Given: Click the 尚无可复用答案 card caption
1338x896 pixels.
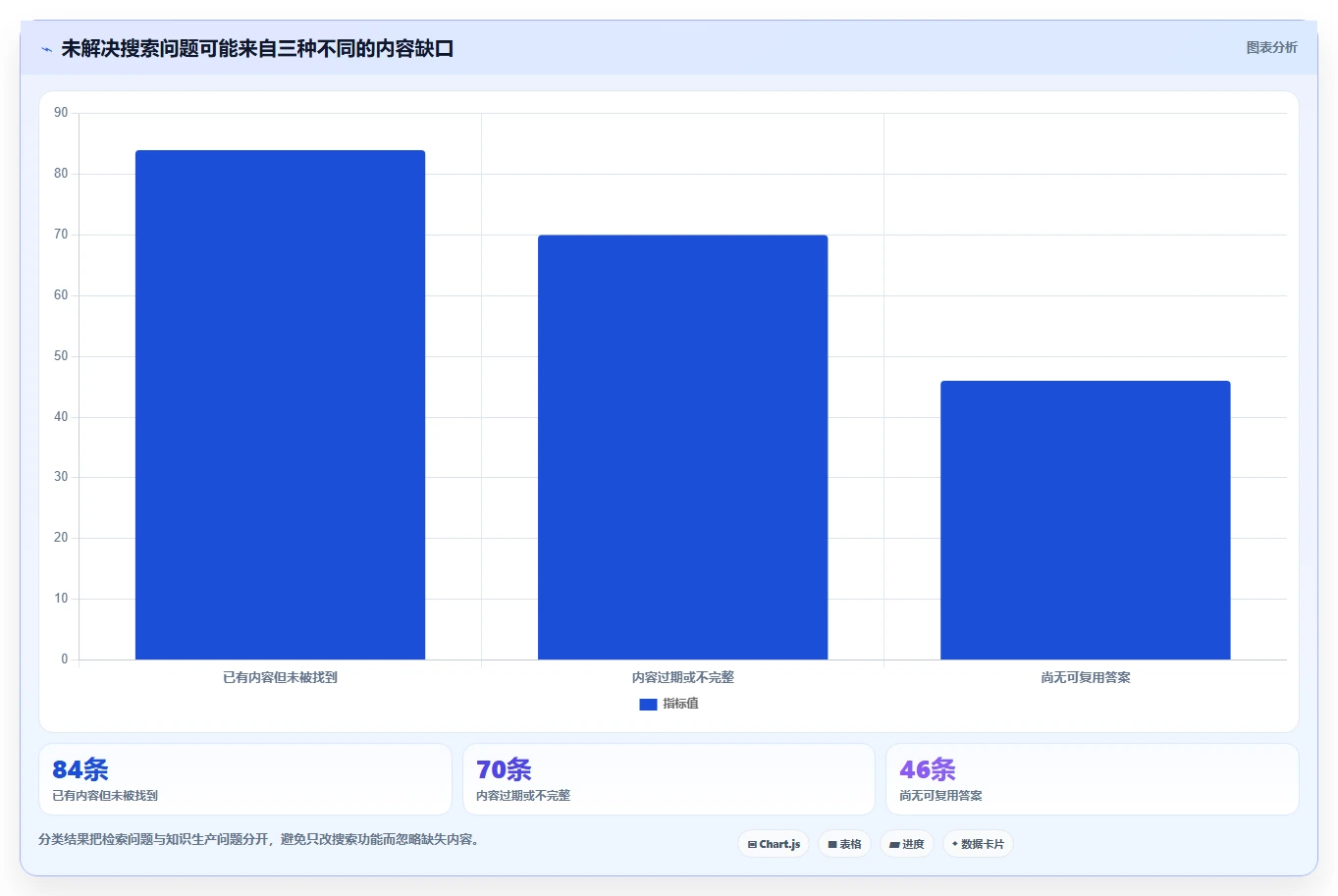Looking at the screenshot, I should tap(940, 796).
